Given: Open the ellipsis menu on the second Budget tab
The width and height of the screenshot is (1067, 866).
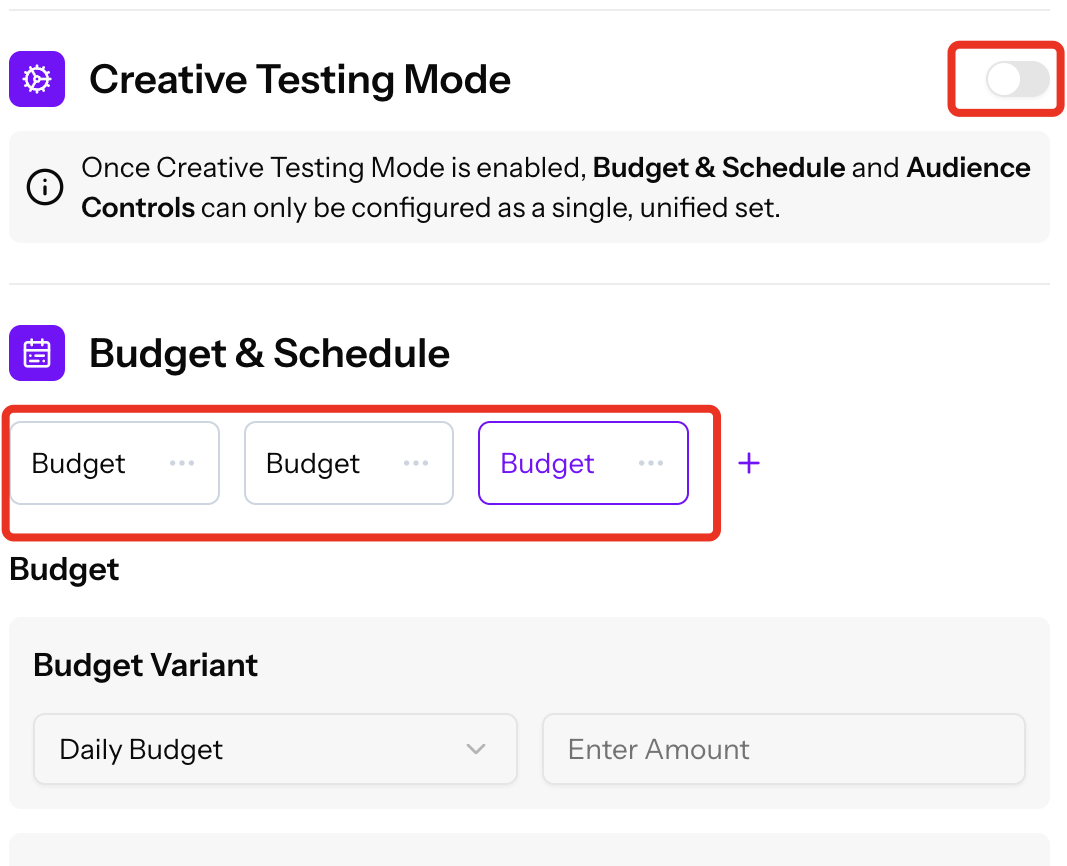Looking at the screenshot, I should click(x=416, y=462).
